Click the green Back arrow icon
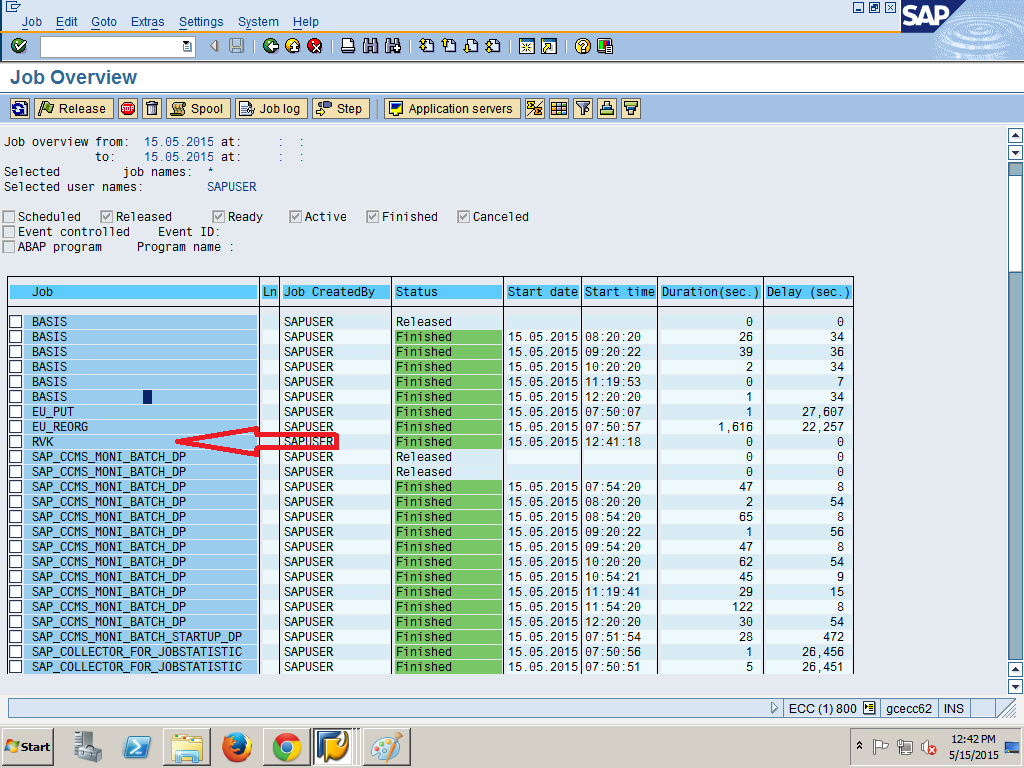Viewport: 1024px width, 768px height. 270,46
